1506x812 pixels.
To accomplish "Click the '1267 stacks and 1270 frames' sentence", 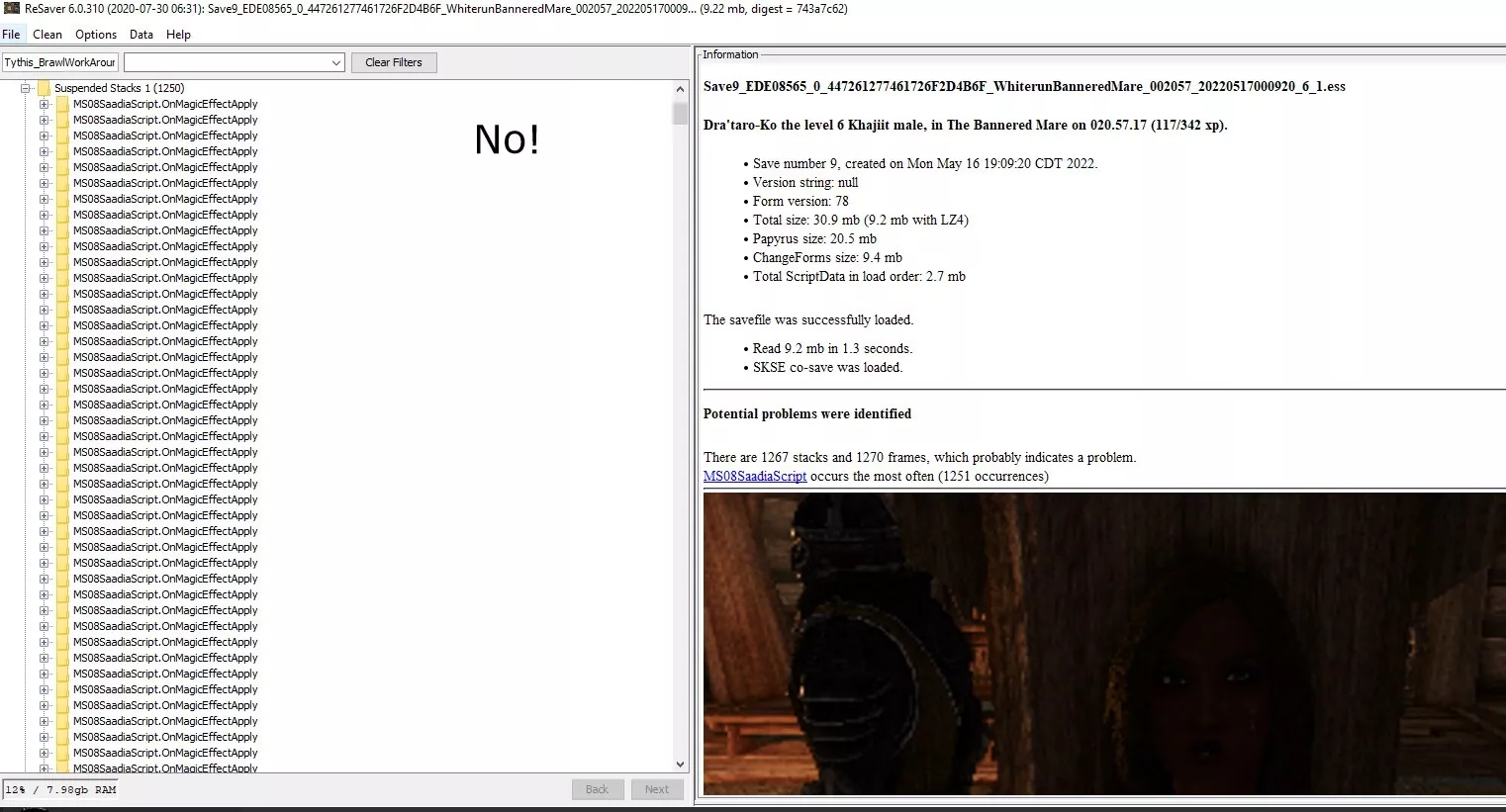I will (919, 457).
